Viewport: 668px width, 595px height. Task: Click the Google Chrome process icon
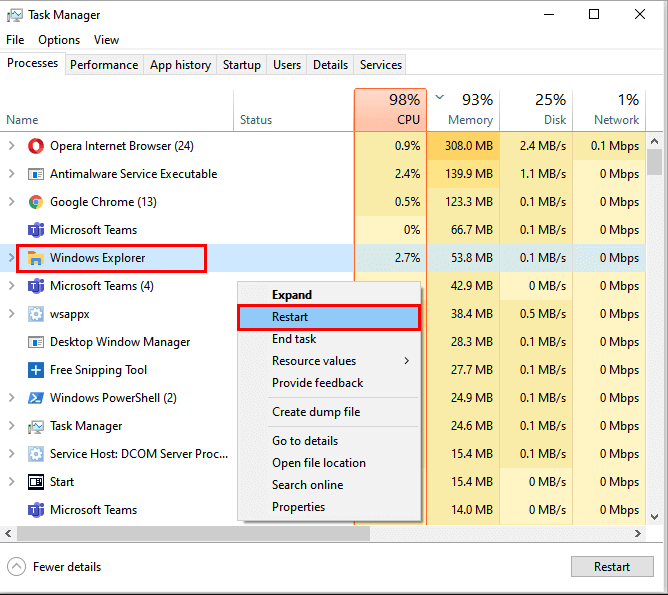(x=36, y=202)
